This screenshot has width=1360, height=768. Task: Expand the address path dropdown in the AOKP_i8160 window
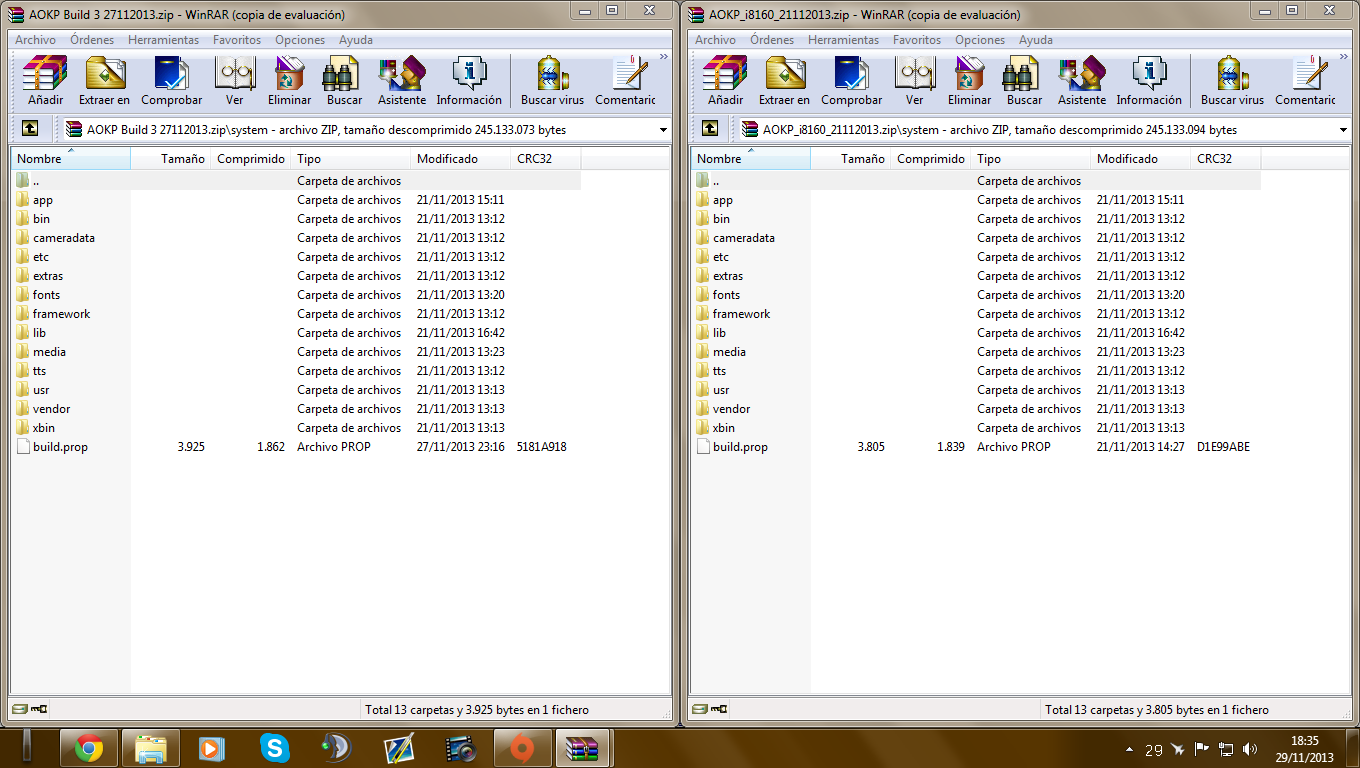click(1343, 130)
